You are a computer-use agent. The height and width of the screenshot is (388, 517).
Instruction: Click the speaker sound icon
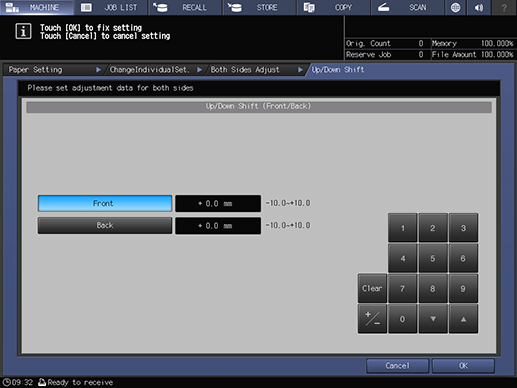click(479, 7)
